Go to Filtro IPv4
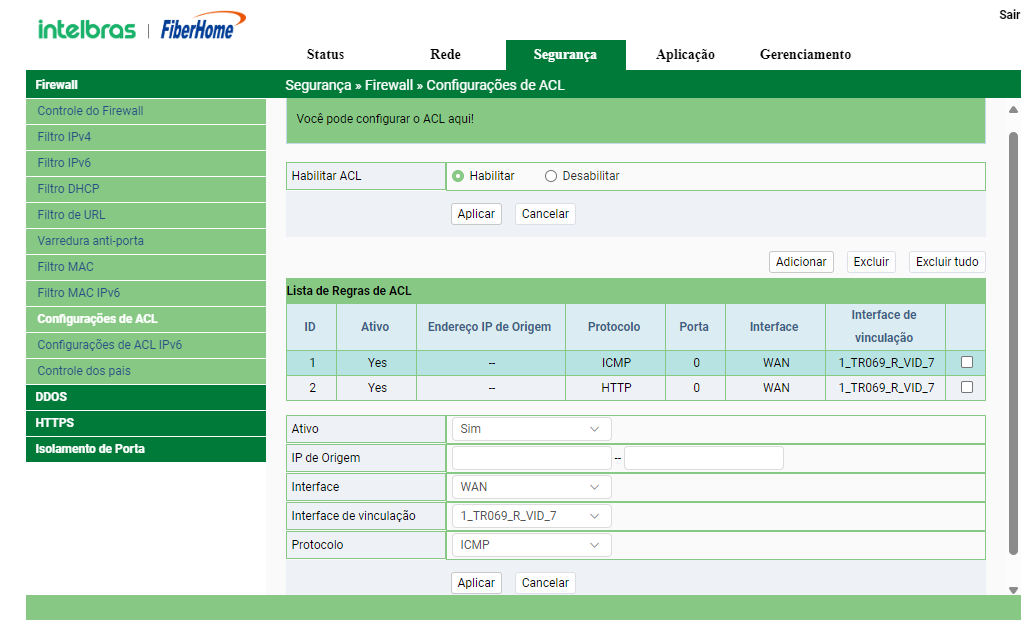Image resolution: width=1033 pixels, height=640 pixels. pos(146,137)
